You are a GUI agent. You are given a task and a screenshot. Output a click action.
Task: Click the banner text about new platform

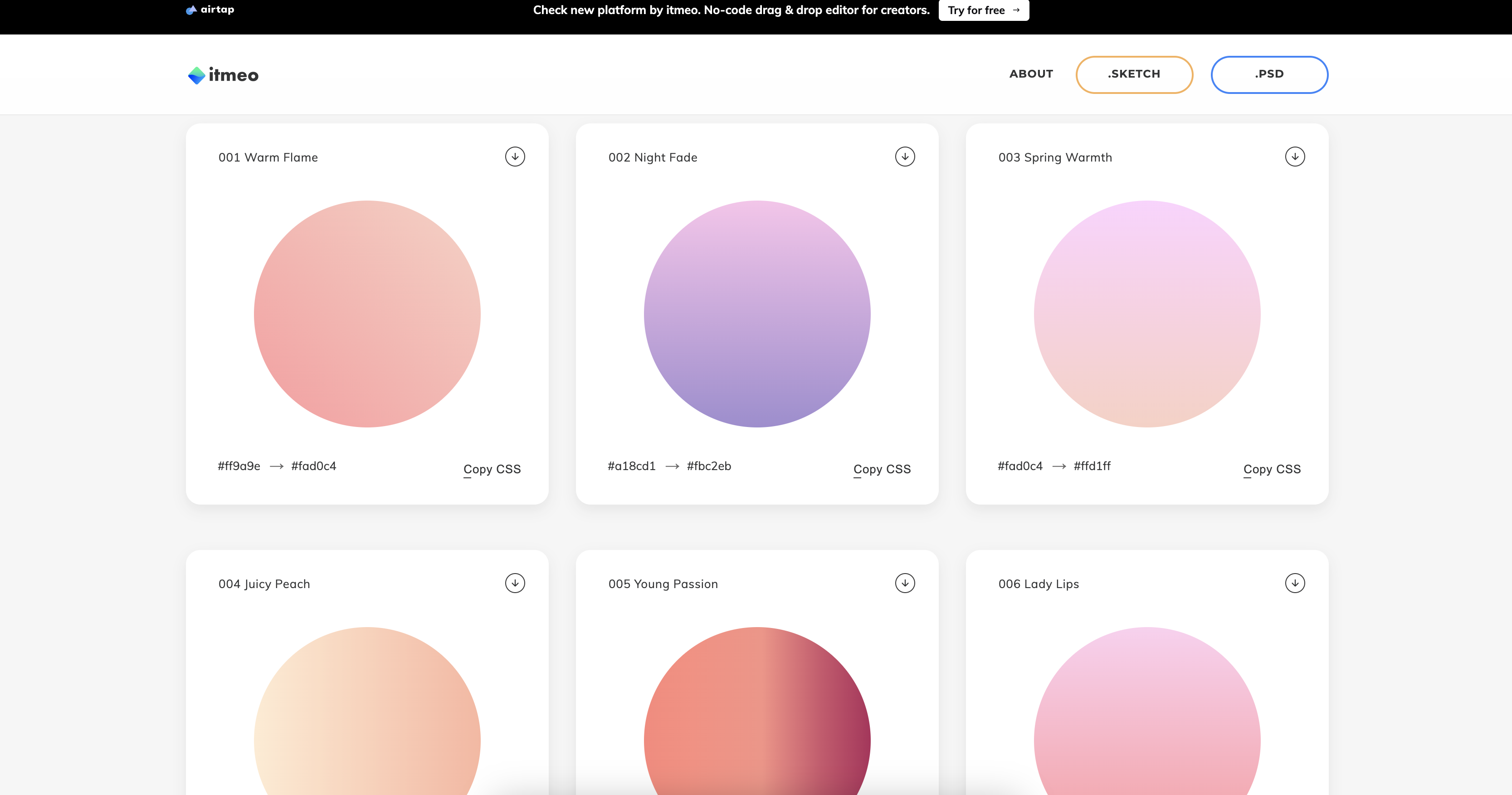pyautogui.click(x=731, y=10)
